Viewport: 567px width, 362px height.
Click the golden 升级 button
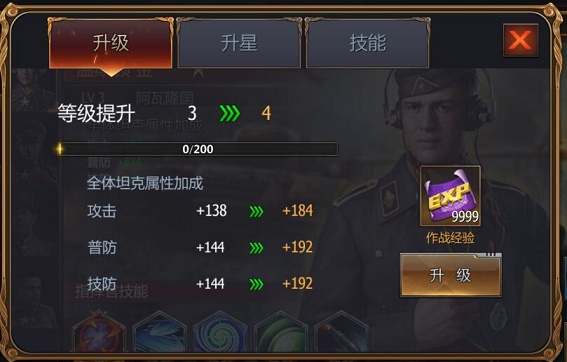click(451, 275)
